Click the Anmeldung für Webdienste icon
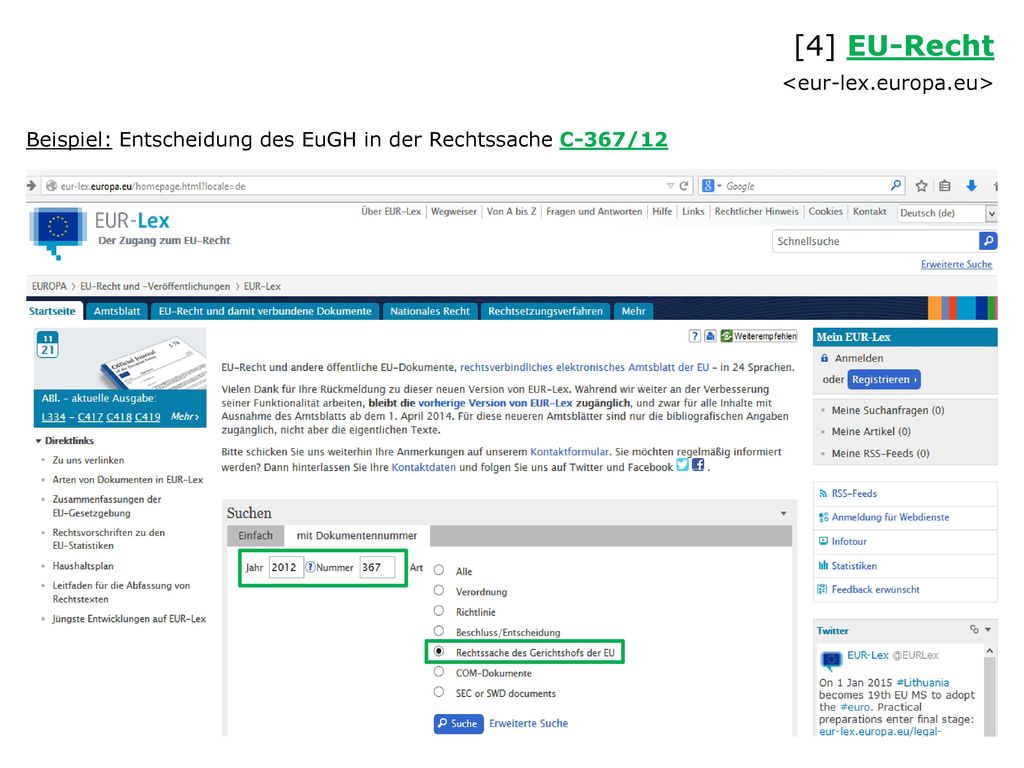The height and width of the screenshot is (768, 1024). click(x=823, y=517)
